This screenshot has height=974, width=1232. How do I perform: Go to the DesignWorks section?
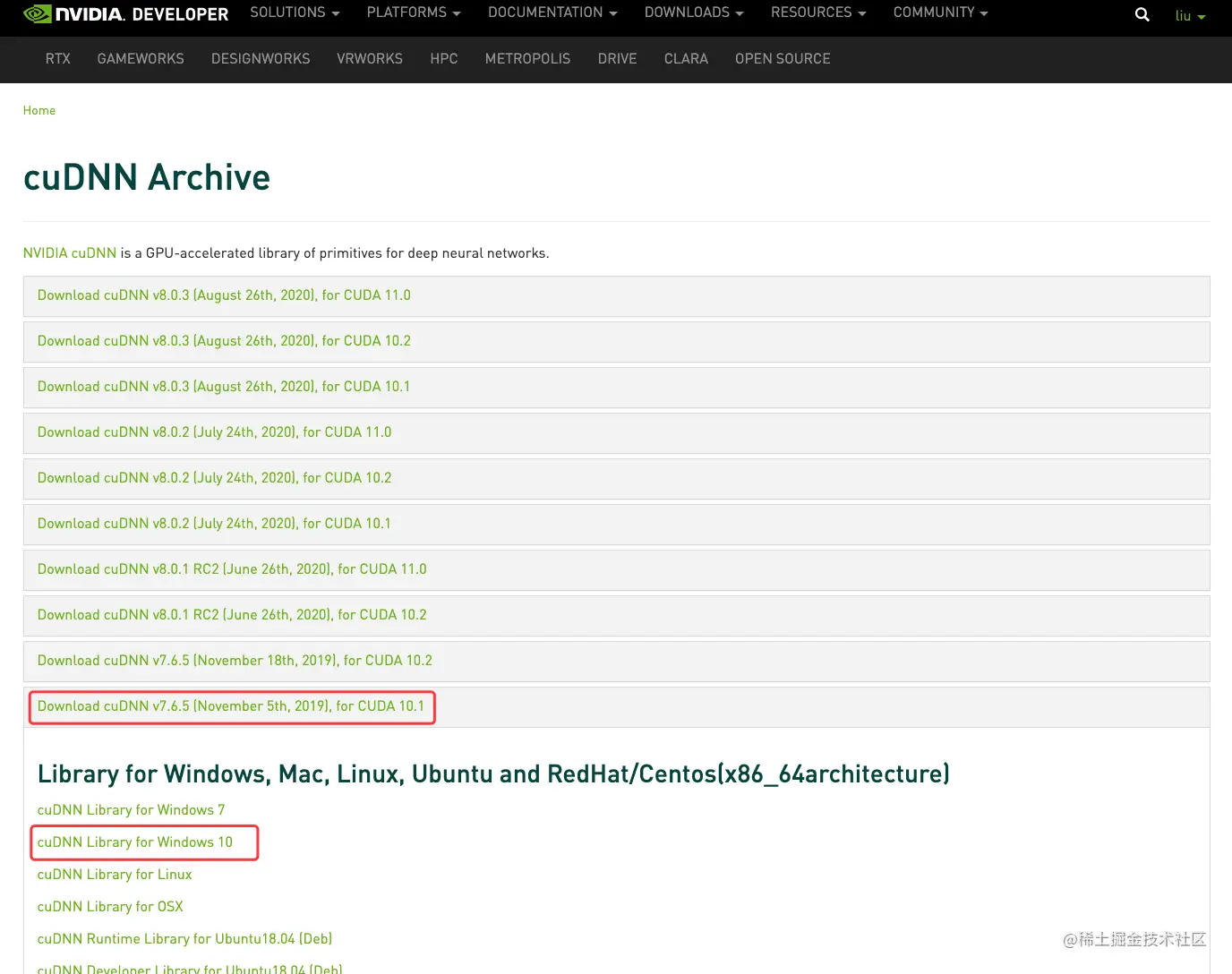click(261, 59)
